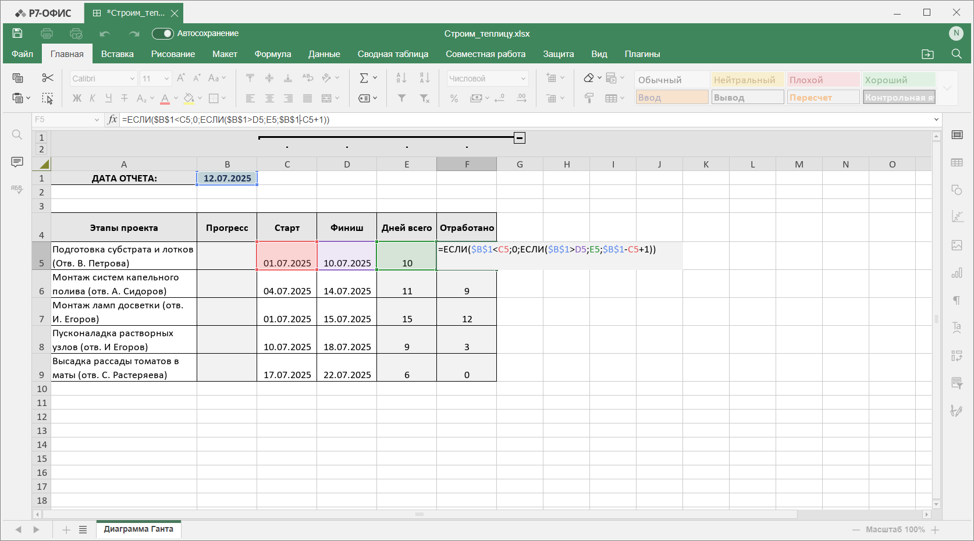Apply the Хороший cell style
974x541 pixels.
[x=898, y=80]
